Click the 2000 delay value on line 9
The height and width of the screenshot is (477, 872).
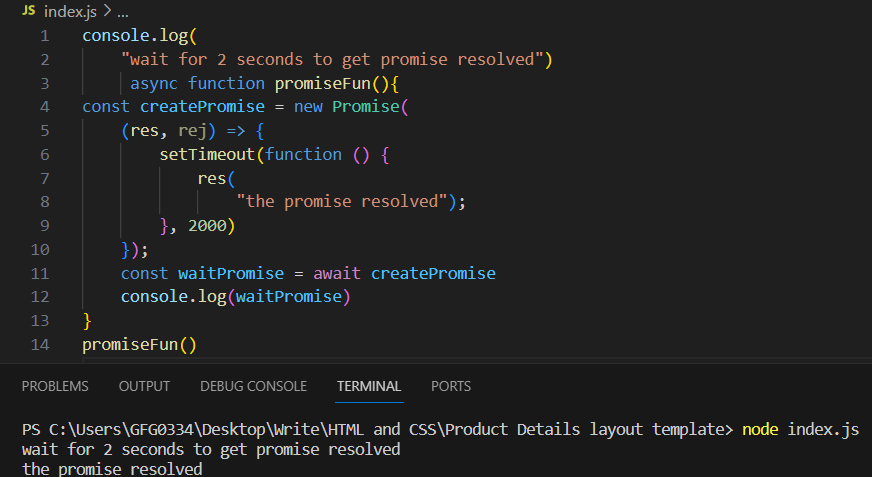point(207,226)
